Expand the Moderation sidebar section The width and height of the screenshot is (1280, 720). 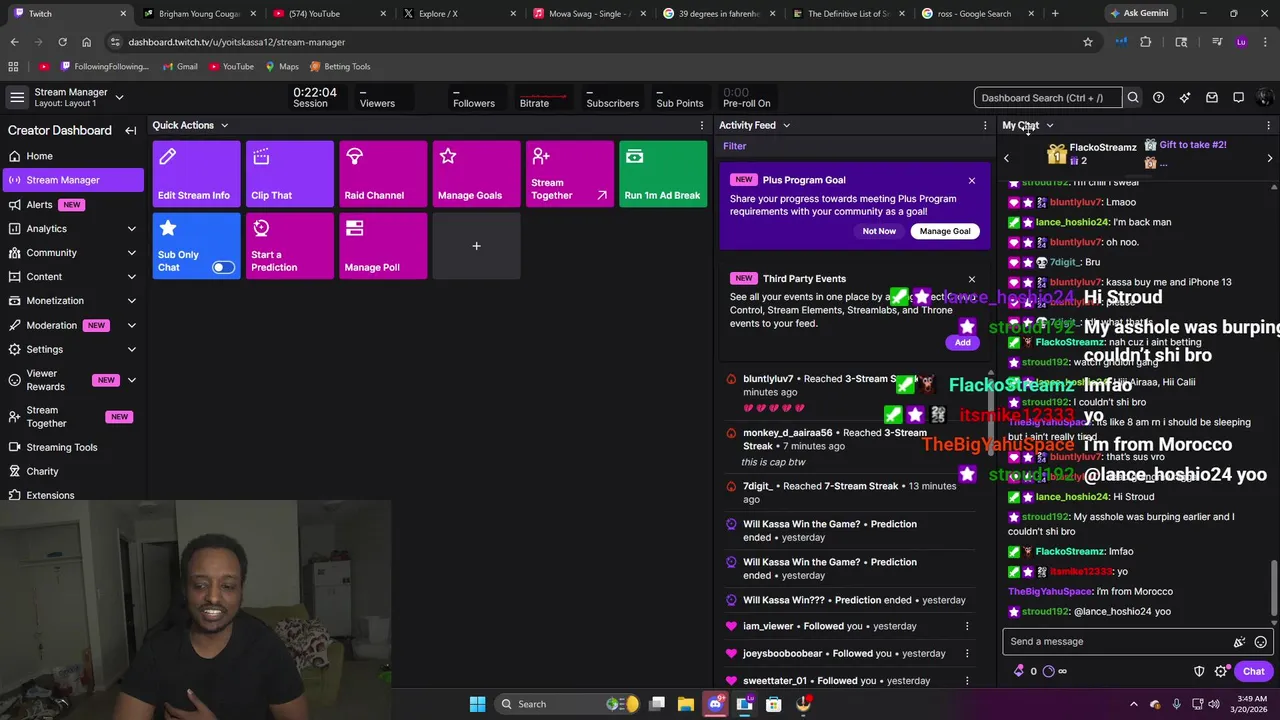131,325
